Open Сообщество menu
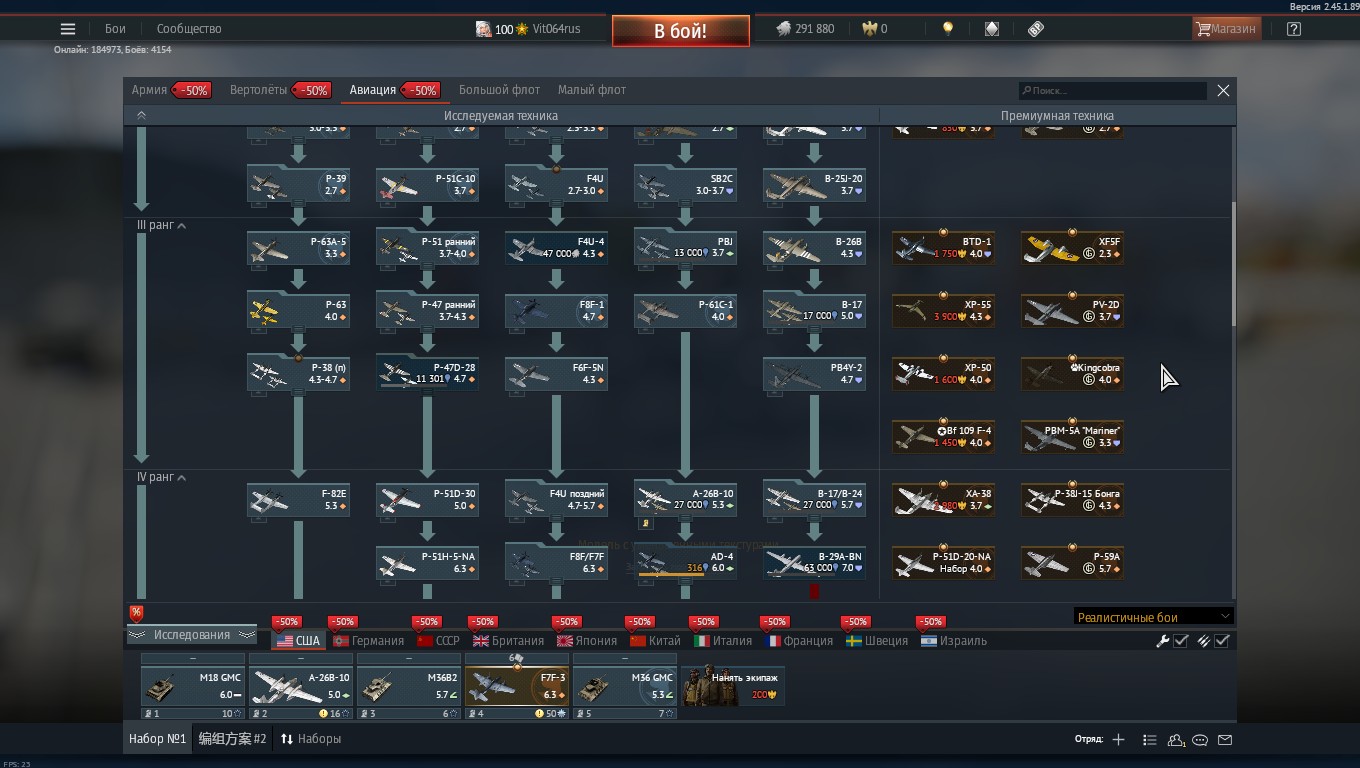The height and width of the screenshot is (768, 1360). point(189,29)
